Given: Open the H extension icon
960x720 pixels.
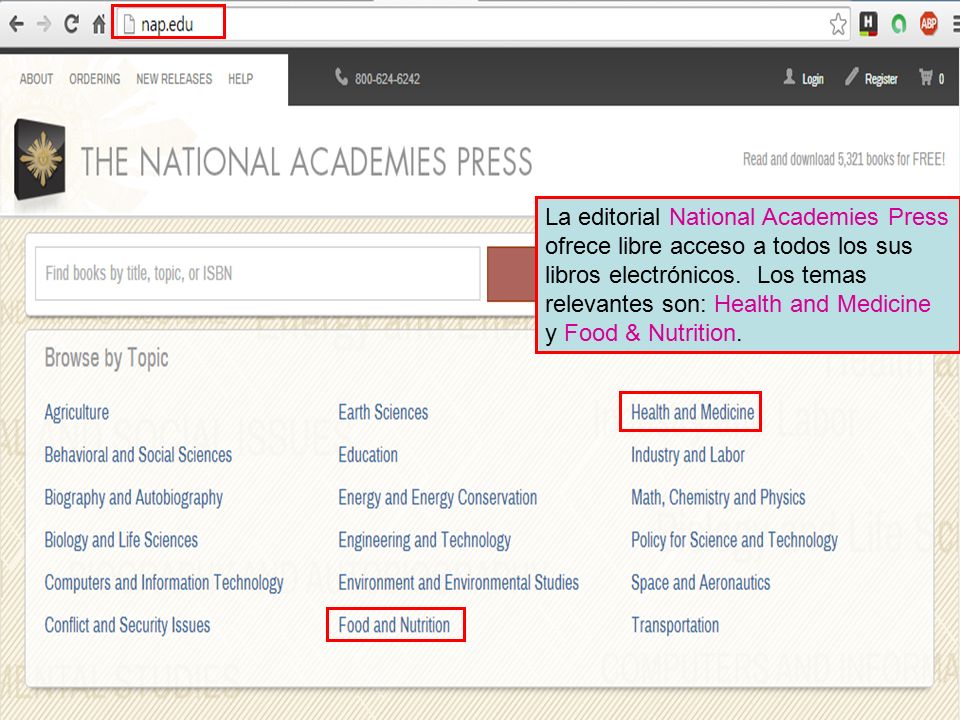Looking at the screenshot, I should 868,23.
